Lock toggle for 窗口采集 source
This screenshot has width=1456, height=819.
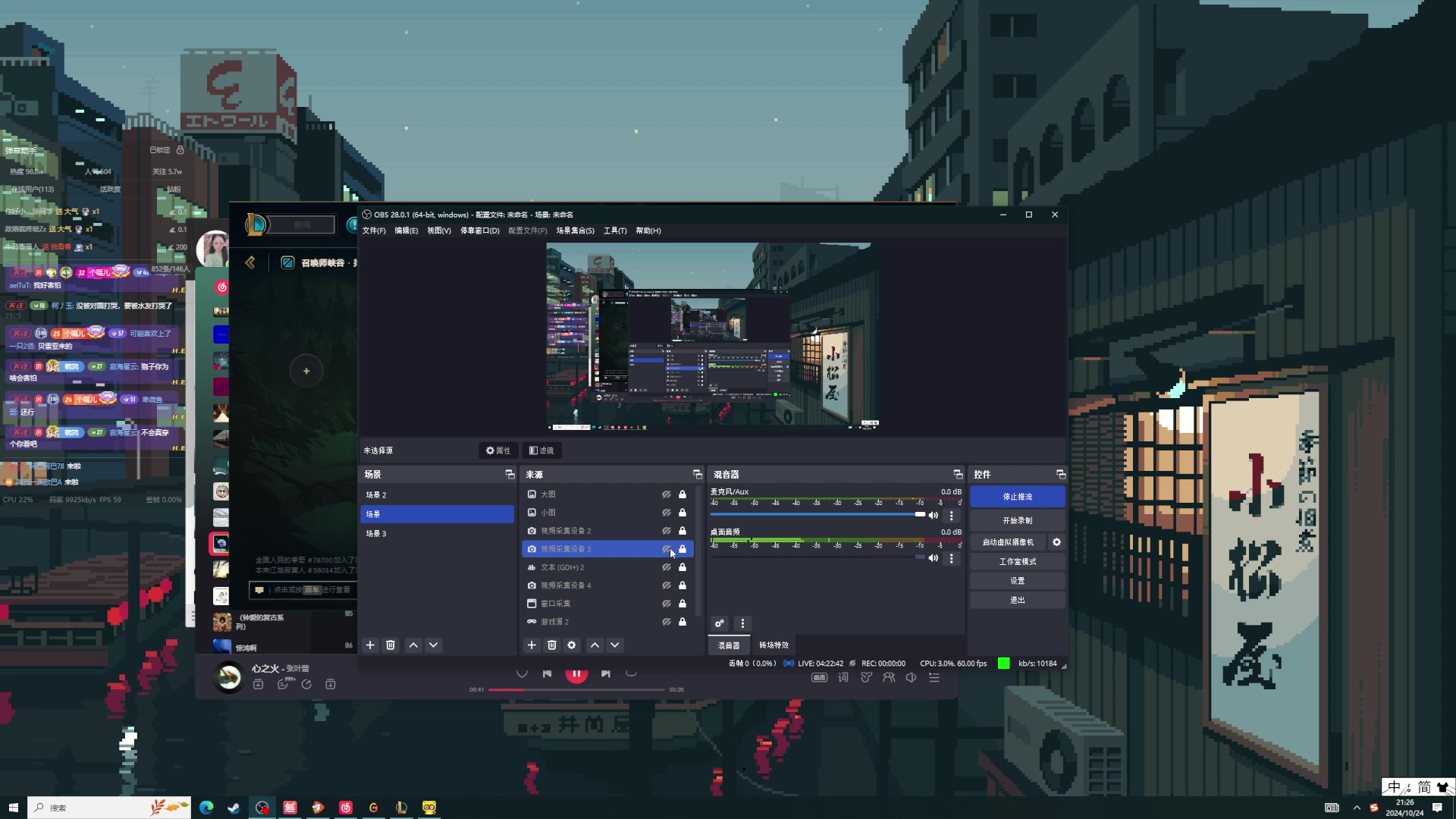point(682,604)
